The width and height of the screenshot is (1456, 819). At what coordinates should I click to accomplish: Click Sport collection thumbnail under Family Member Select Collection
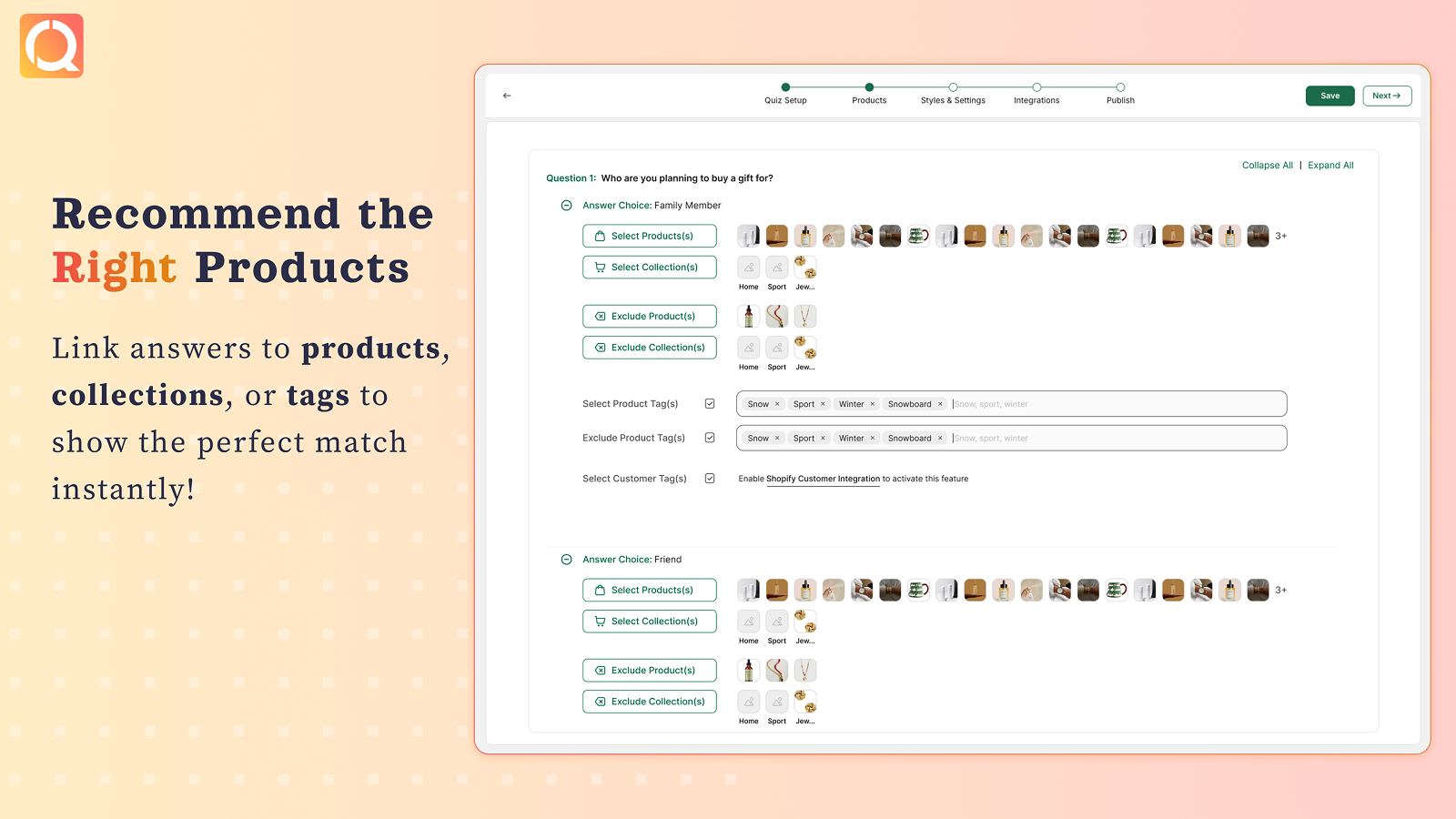coord(776,268)
